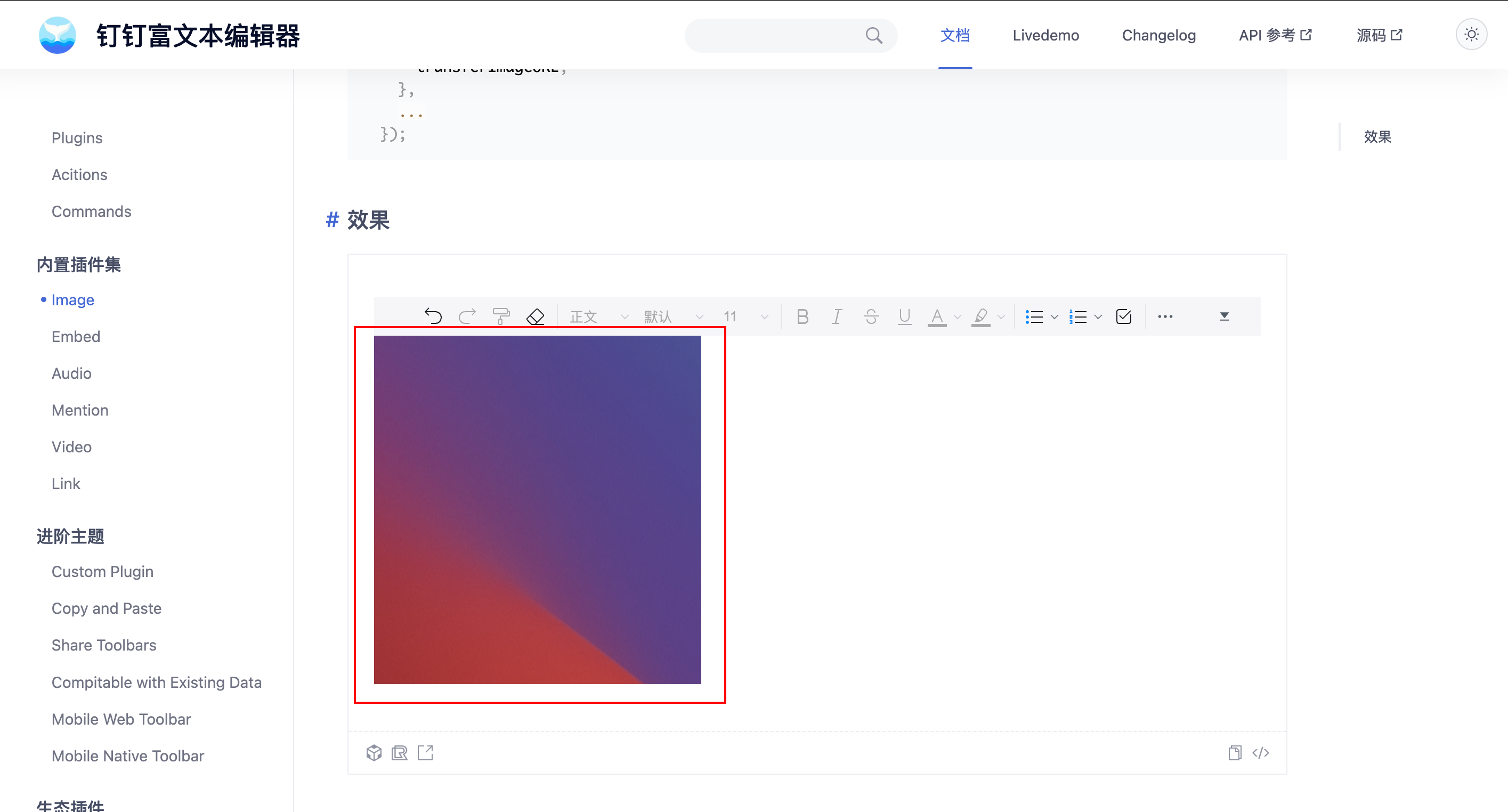This screenshot has width=1508, height=812.
Task: Select the format painter tool
Action: (x=500, y=316)
